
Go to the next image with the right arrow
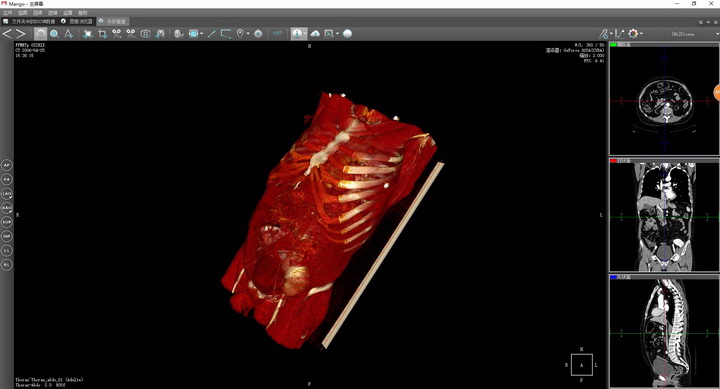click(x=21, y=34)
